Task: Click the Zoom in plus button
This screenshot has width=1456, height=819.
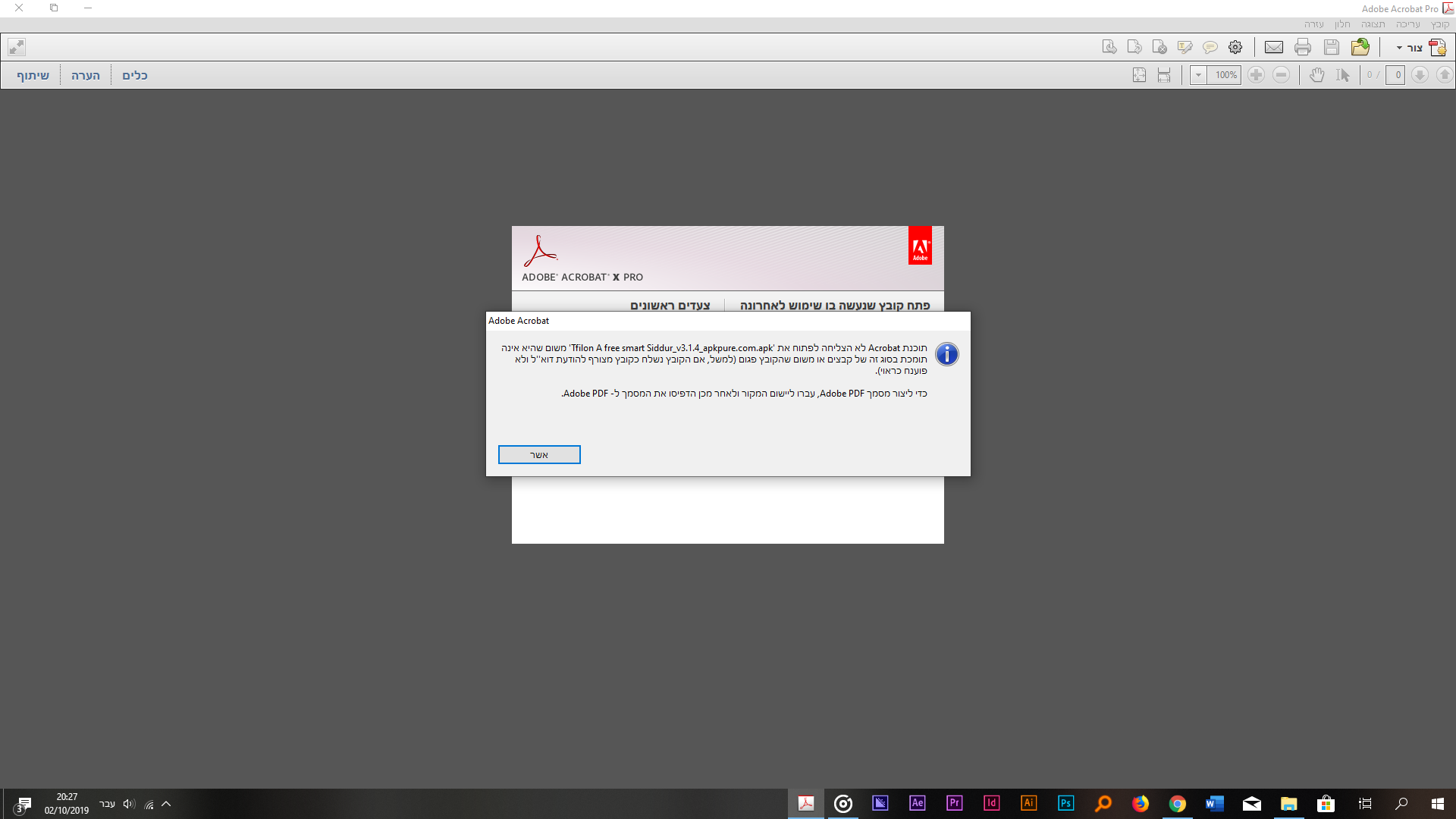Action: [1256, 75]
